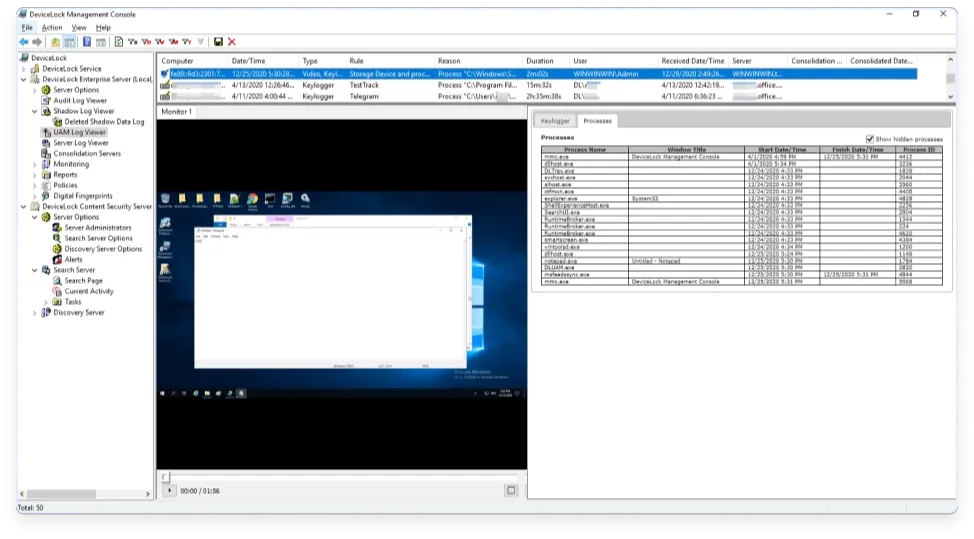Open the Help menu
Screen dimensions: 974x539
tap(103, 27)
